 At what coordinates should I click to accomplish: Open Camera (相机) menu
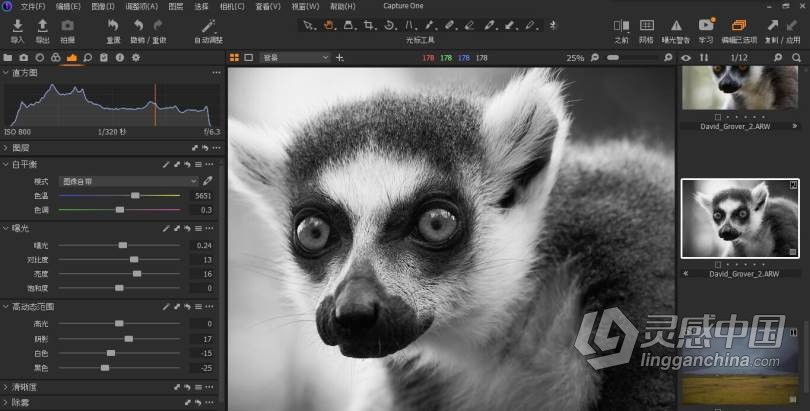tap(232, 6)
